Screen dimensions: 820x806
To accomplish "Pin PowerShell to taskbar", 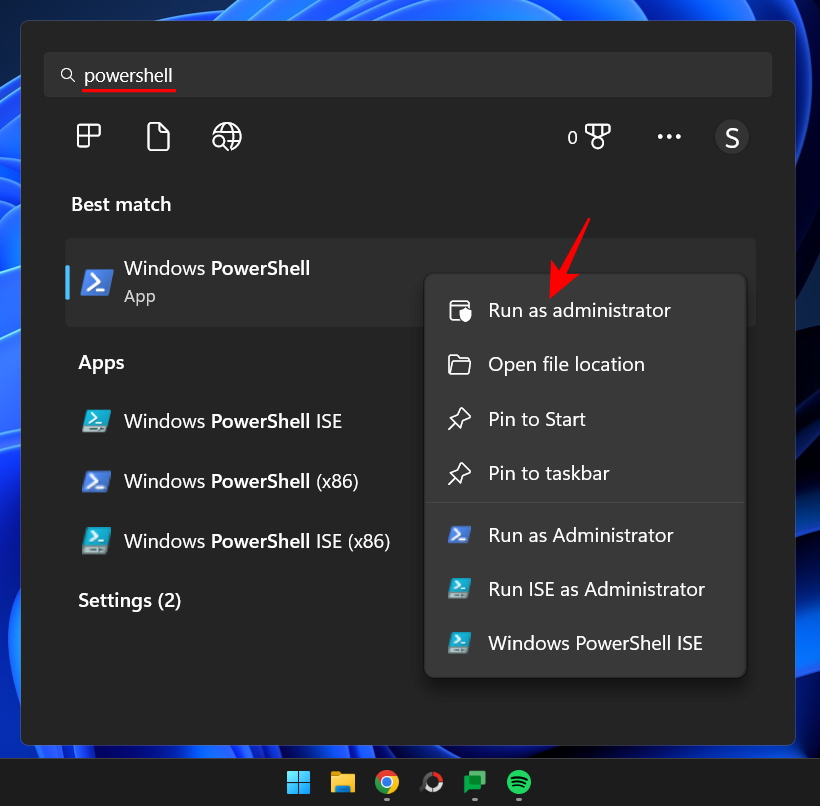I will pos(547,473).
